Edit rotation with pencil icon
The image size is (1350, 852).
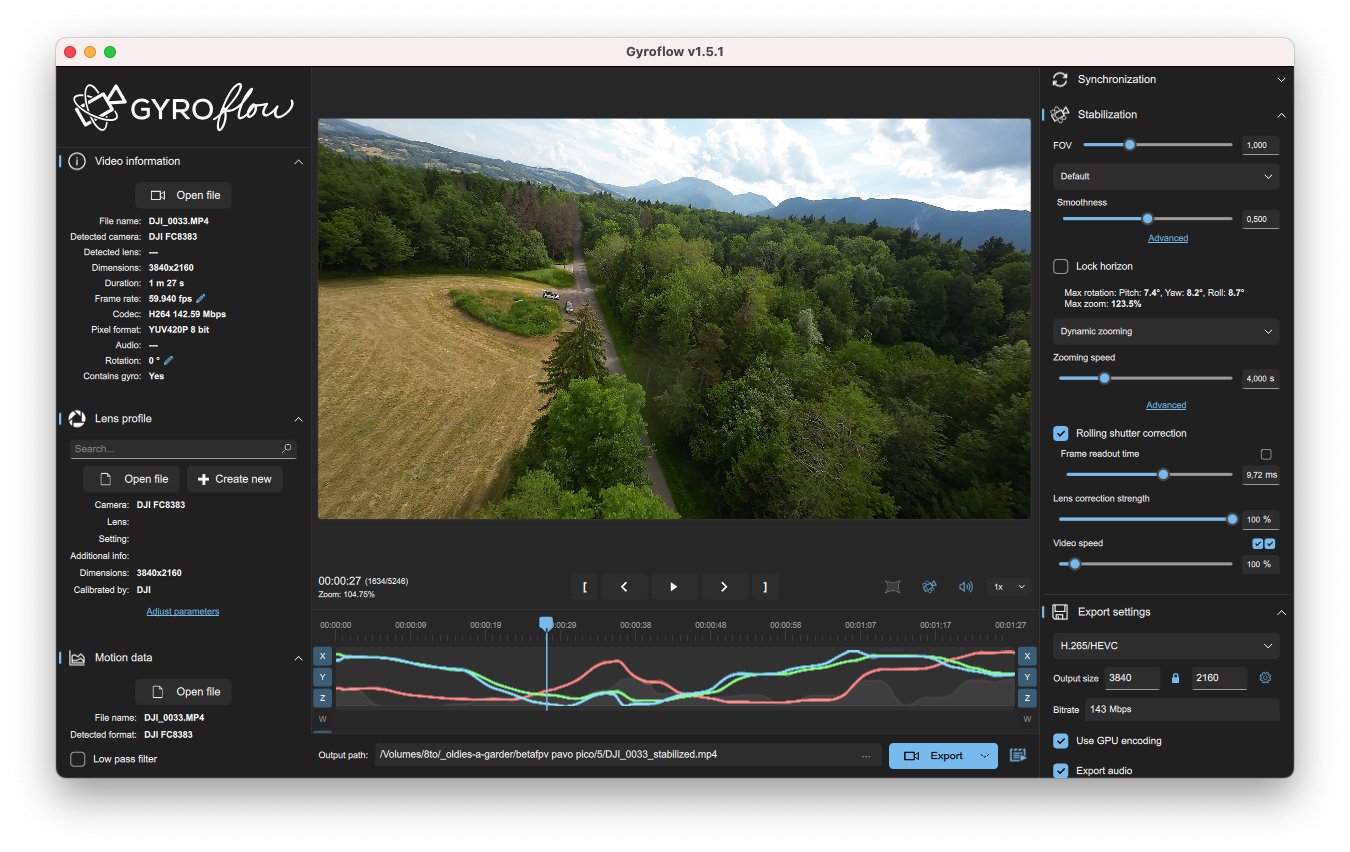[168, 361]
